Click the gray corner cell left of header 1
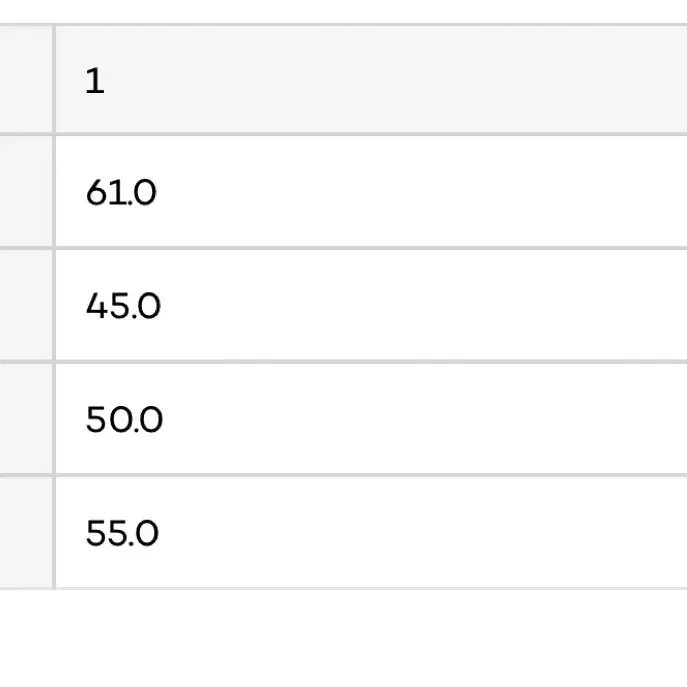 (x=26, y=79)
